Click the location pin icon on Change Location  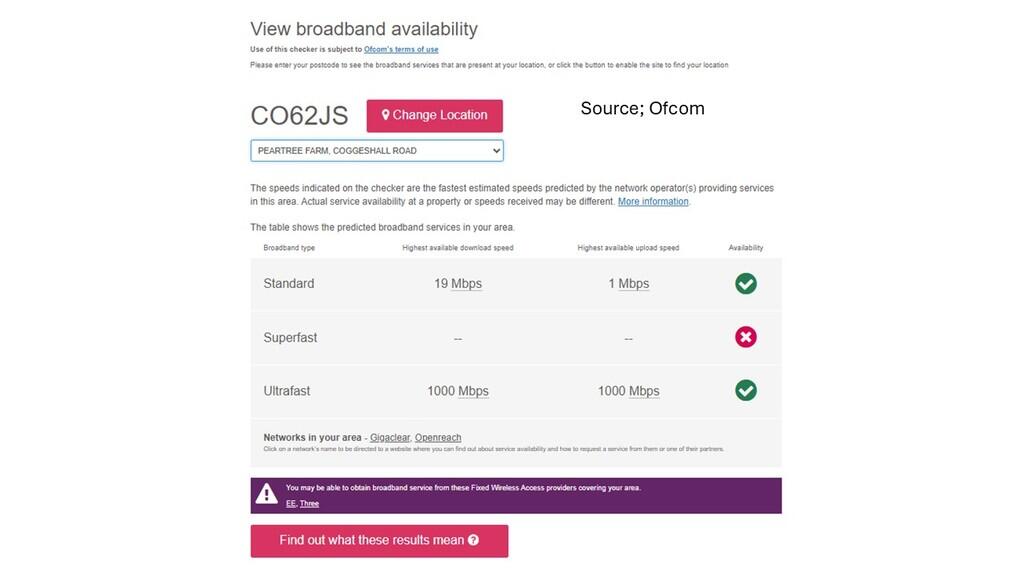pyautogui.click(x=385, y=115)
